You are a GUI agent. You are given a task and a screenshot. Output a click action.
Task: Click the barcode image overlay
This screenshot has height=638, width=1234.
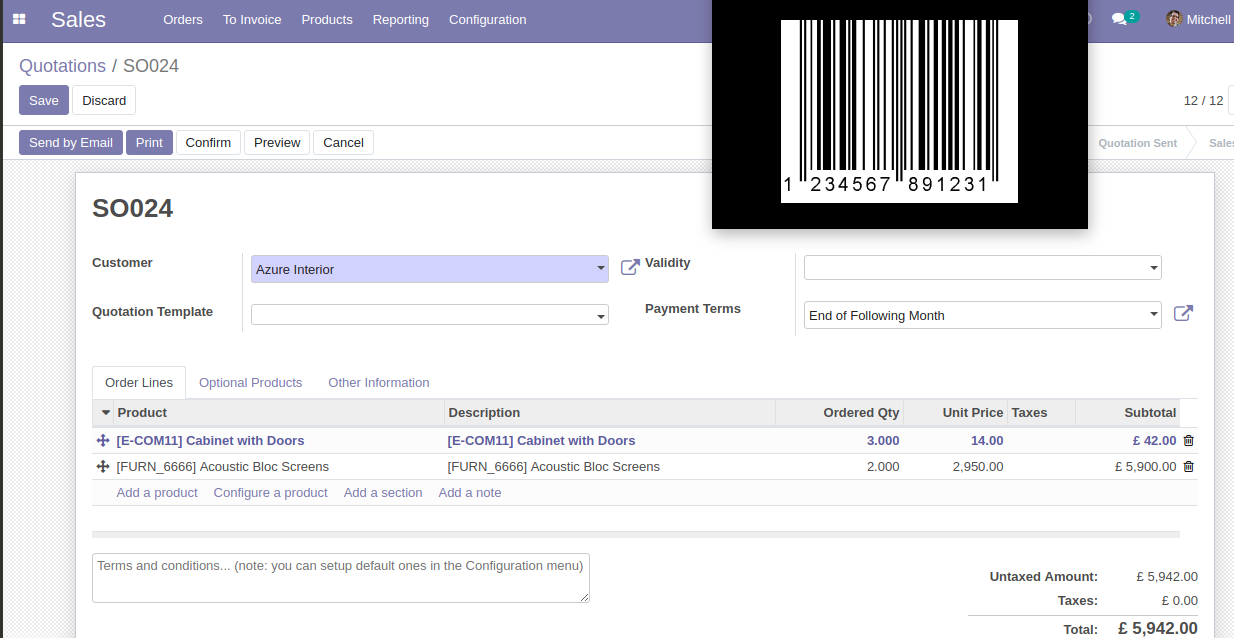(899, 111)
